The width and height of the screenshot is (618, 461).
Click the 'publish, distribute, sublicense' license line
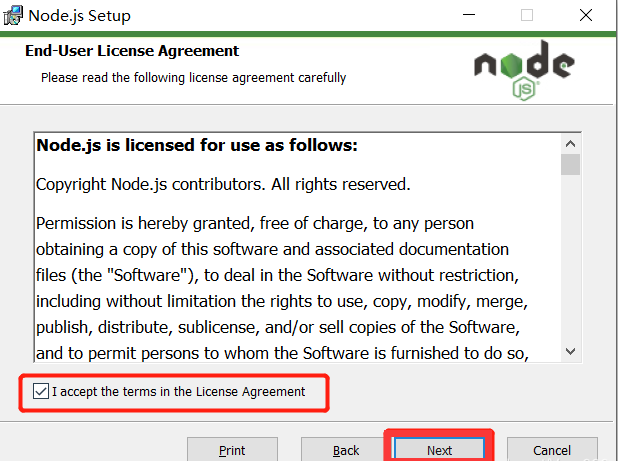tap(278, 327)
